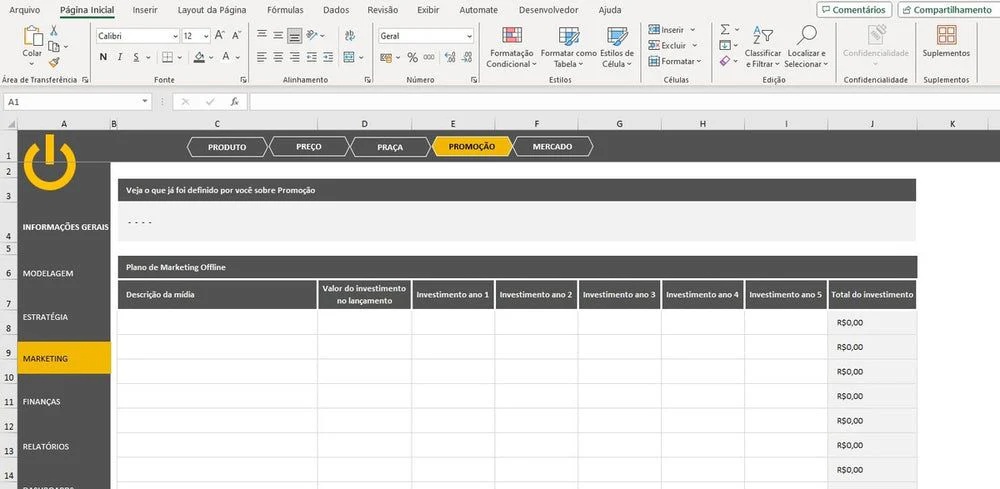Viewport: 1000px width, 489px height.
Task: Switch to the Inserir ribbon tab
Action: coord(145,10)
